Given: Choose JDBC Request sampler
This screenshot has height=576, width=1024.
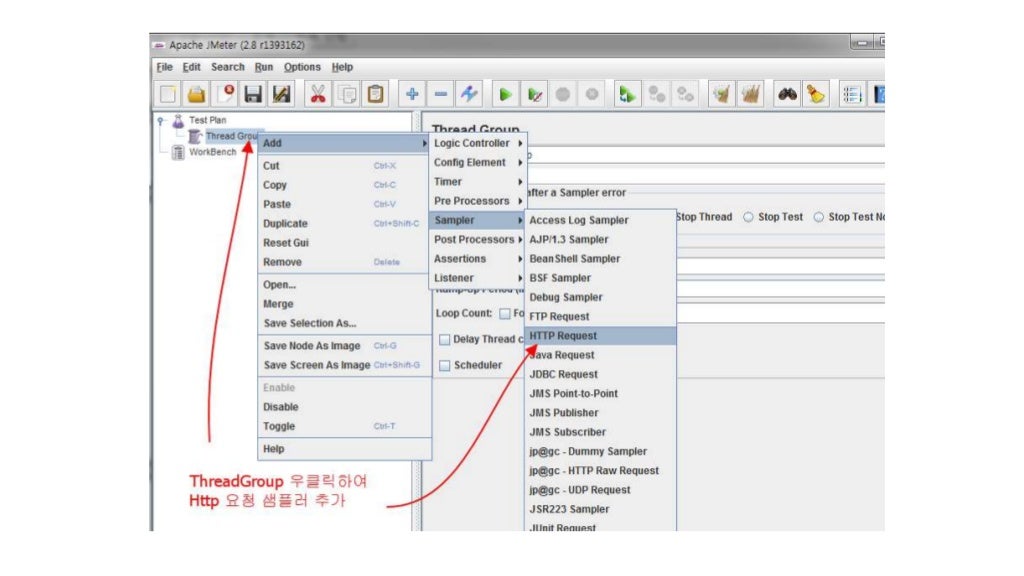Looking at the screenshot, I should pyautogui.click(x=600, y=374).
